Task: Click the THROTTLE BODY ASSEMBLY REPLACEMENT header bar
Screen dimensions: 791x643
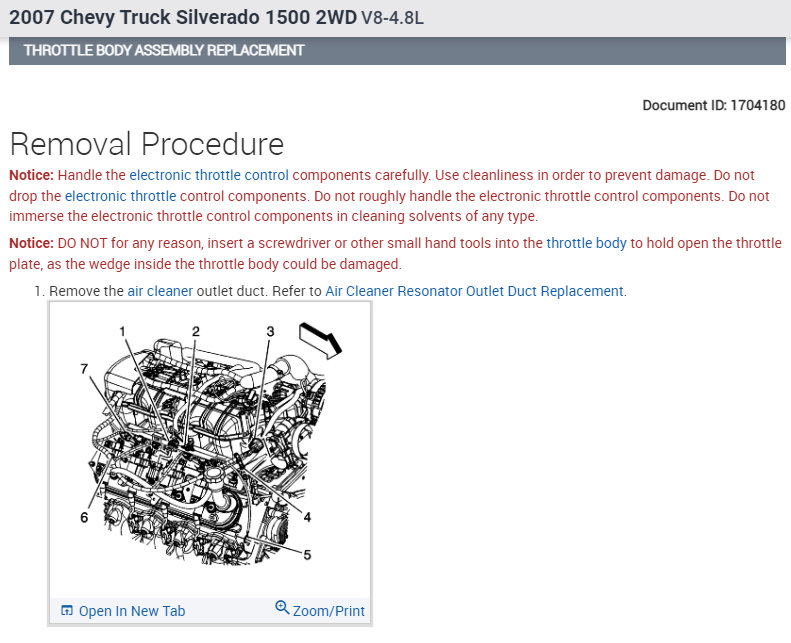Action: coord(397,50)
